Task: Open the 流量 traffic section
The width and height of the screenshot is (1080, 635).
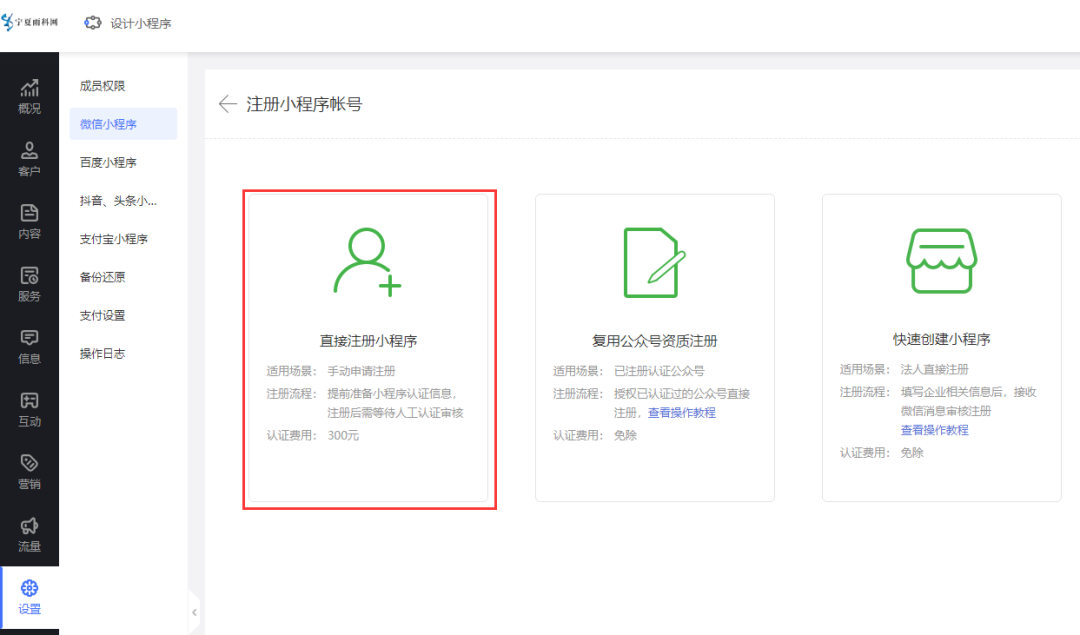Action: 29,535
